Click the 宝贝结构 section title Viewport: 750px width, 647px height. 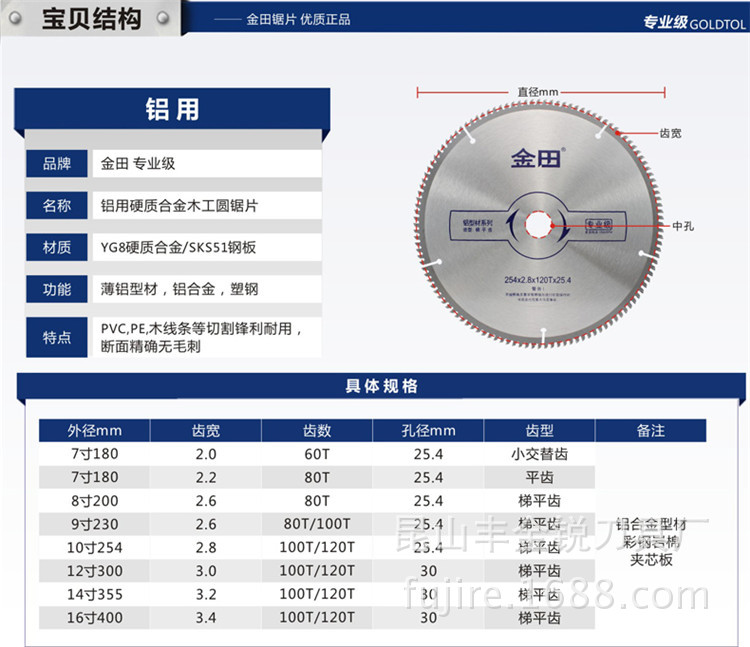pyautogui.click(x=91, y=19)
